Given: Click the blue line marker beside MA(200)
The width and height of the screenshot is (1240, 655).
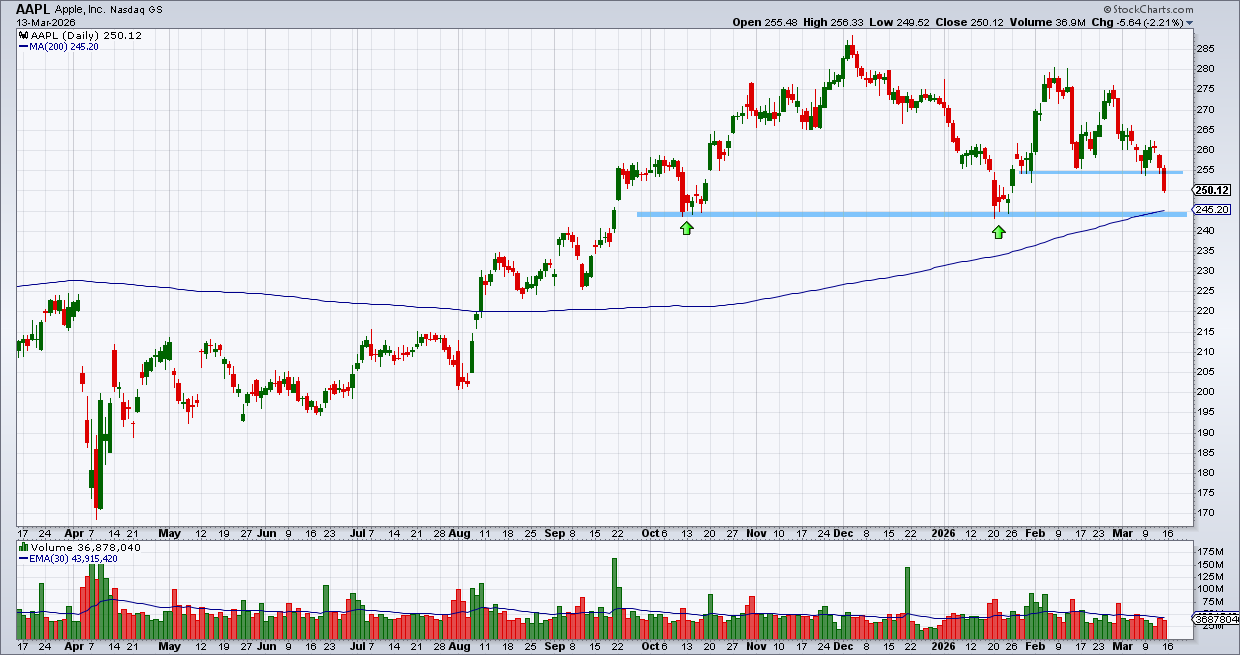Looking at the screenshot, I should pyautogui.click(x=22, y=45).
